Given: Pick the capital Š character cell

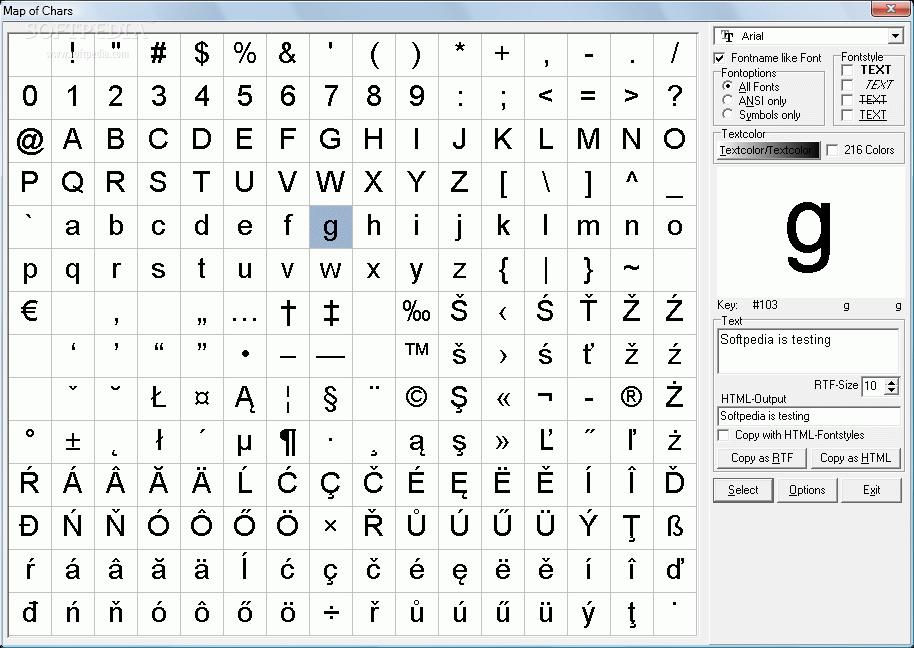Looking at the screenshot, I should (460, 313).
